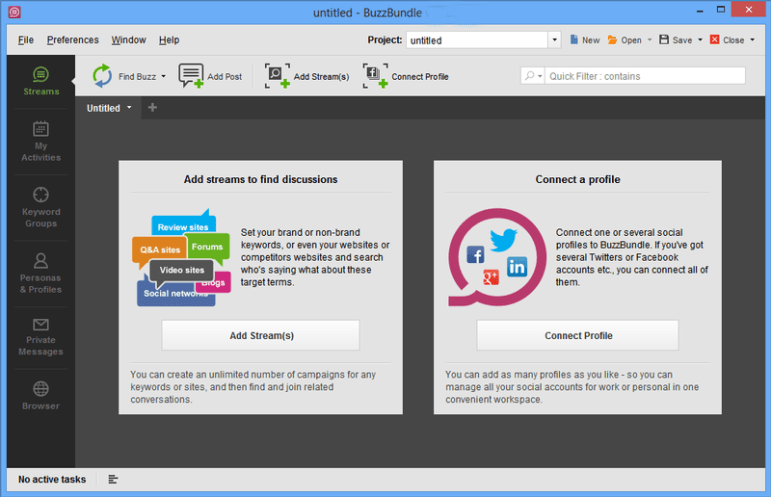Screen dimensions: 771x497
Task: Click into the Quick Filter field
Action: pos(645,76)
